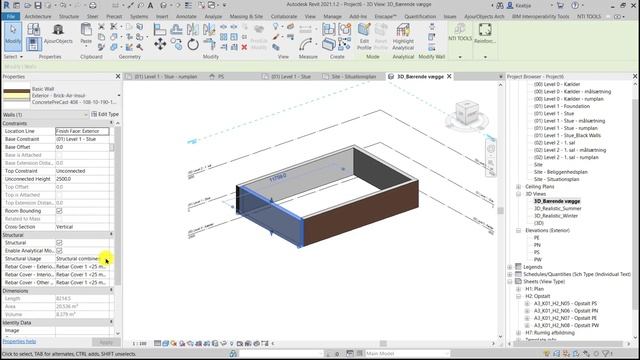
Task: Expand the Ceiling Plans tree node
Action: [518, 187]
